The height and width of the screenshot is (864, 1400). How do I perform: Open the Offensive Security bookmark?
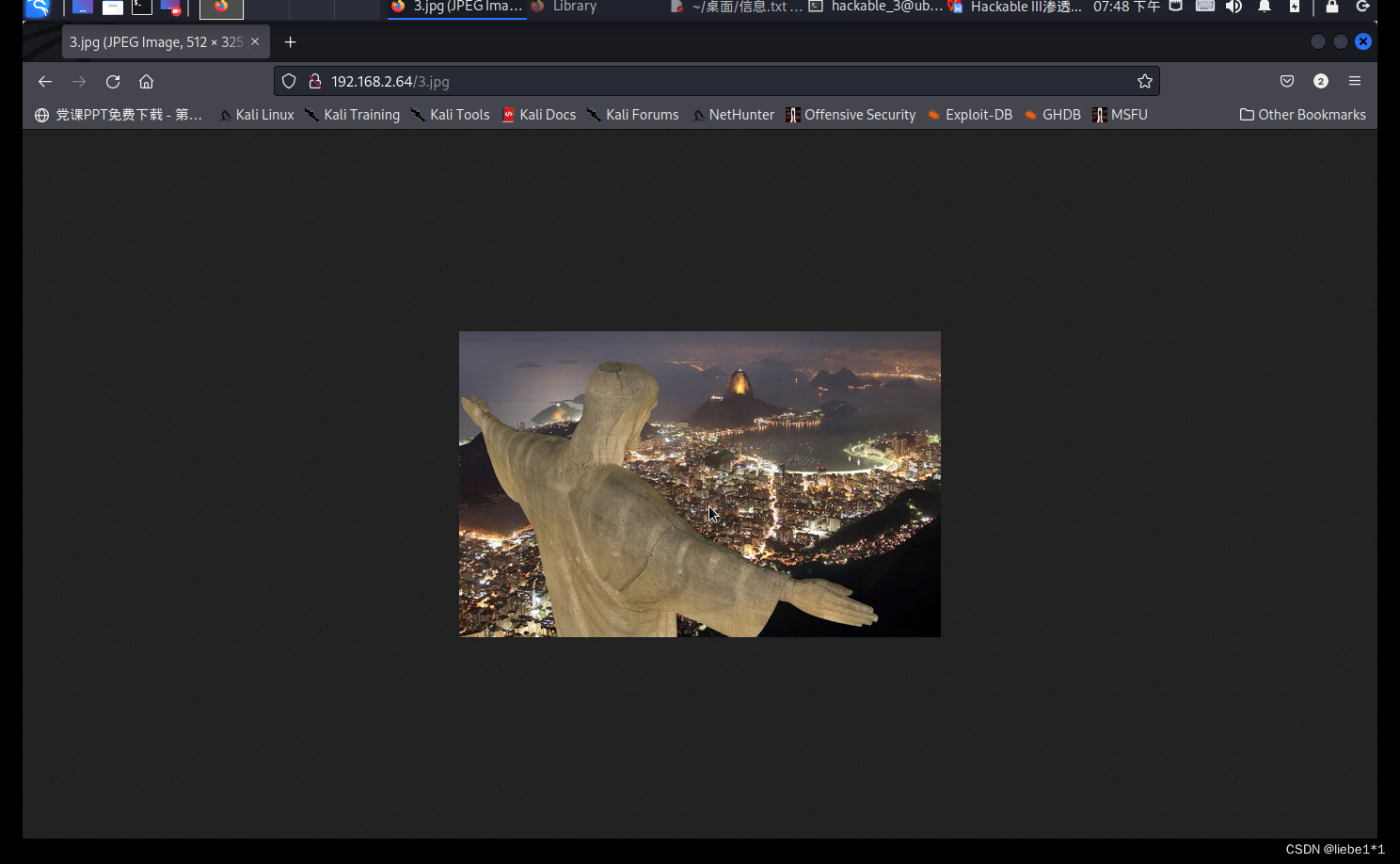pyautogui.click(x=851, y=115)
